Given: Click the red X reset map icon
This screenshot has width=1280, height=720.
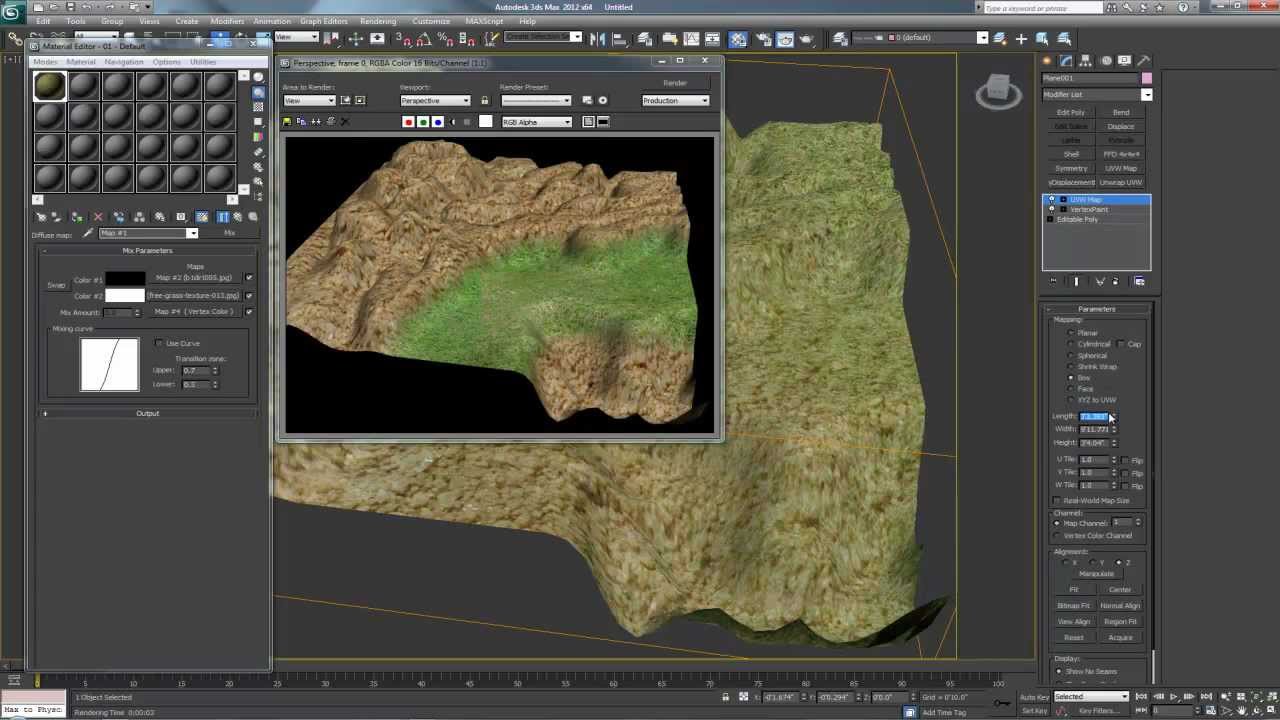Looking at the screenshot, I should (98, 217).
